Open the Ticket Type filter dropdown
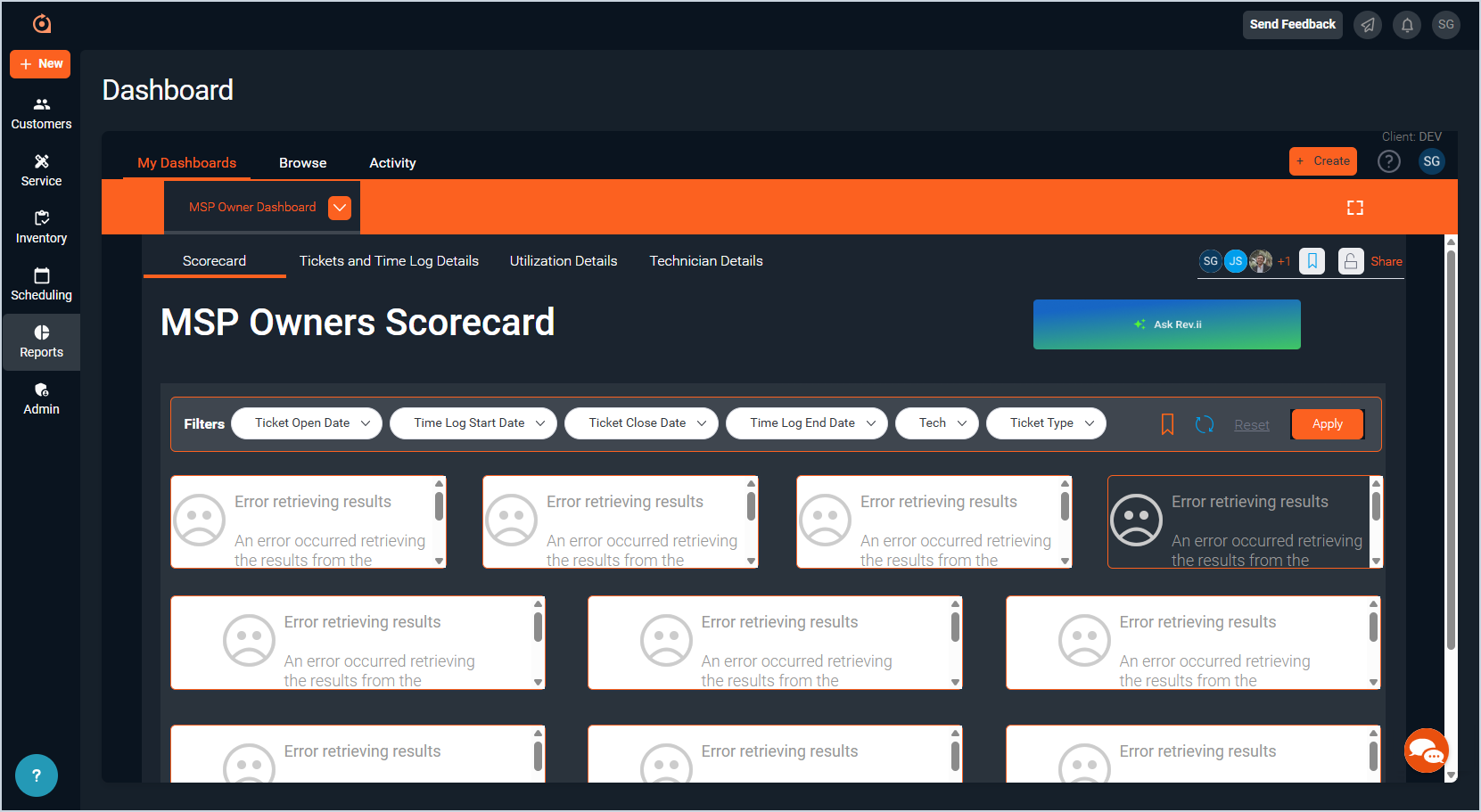Screen dimensions: 1481x812 pos(1047,423)
